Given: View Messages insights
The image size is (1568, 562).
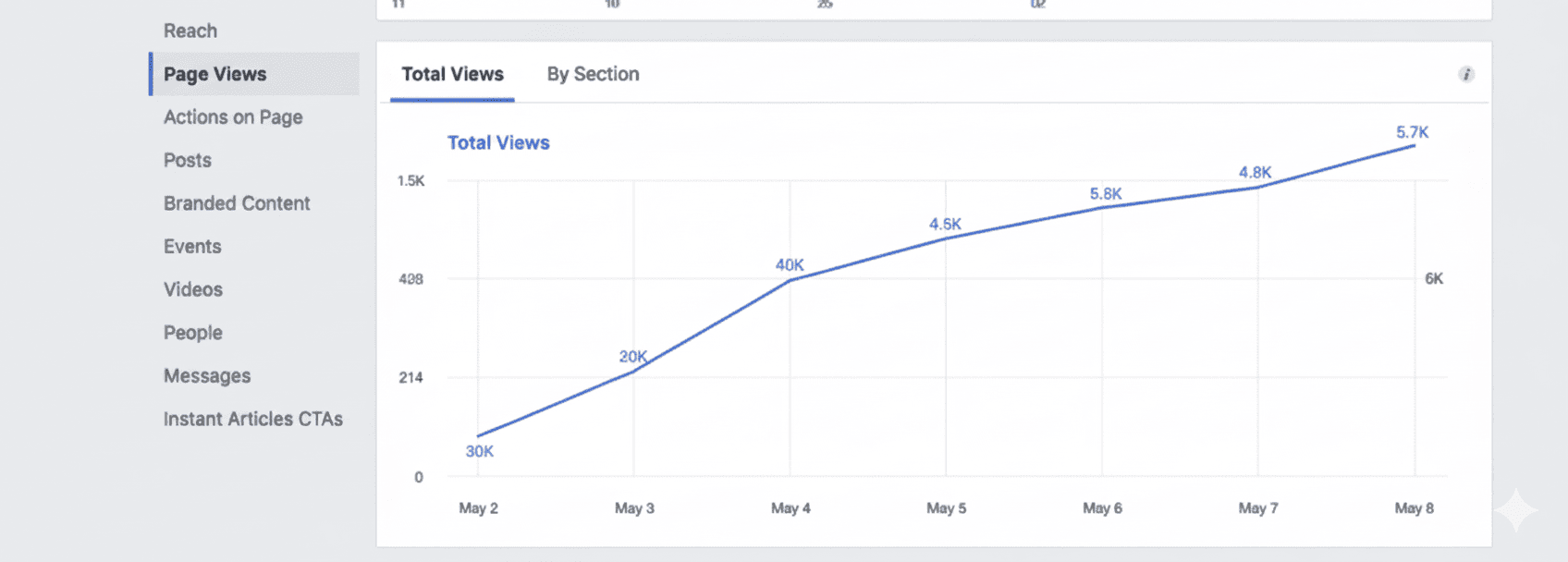Looking at the screenshot, I should 207,376.
